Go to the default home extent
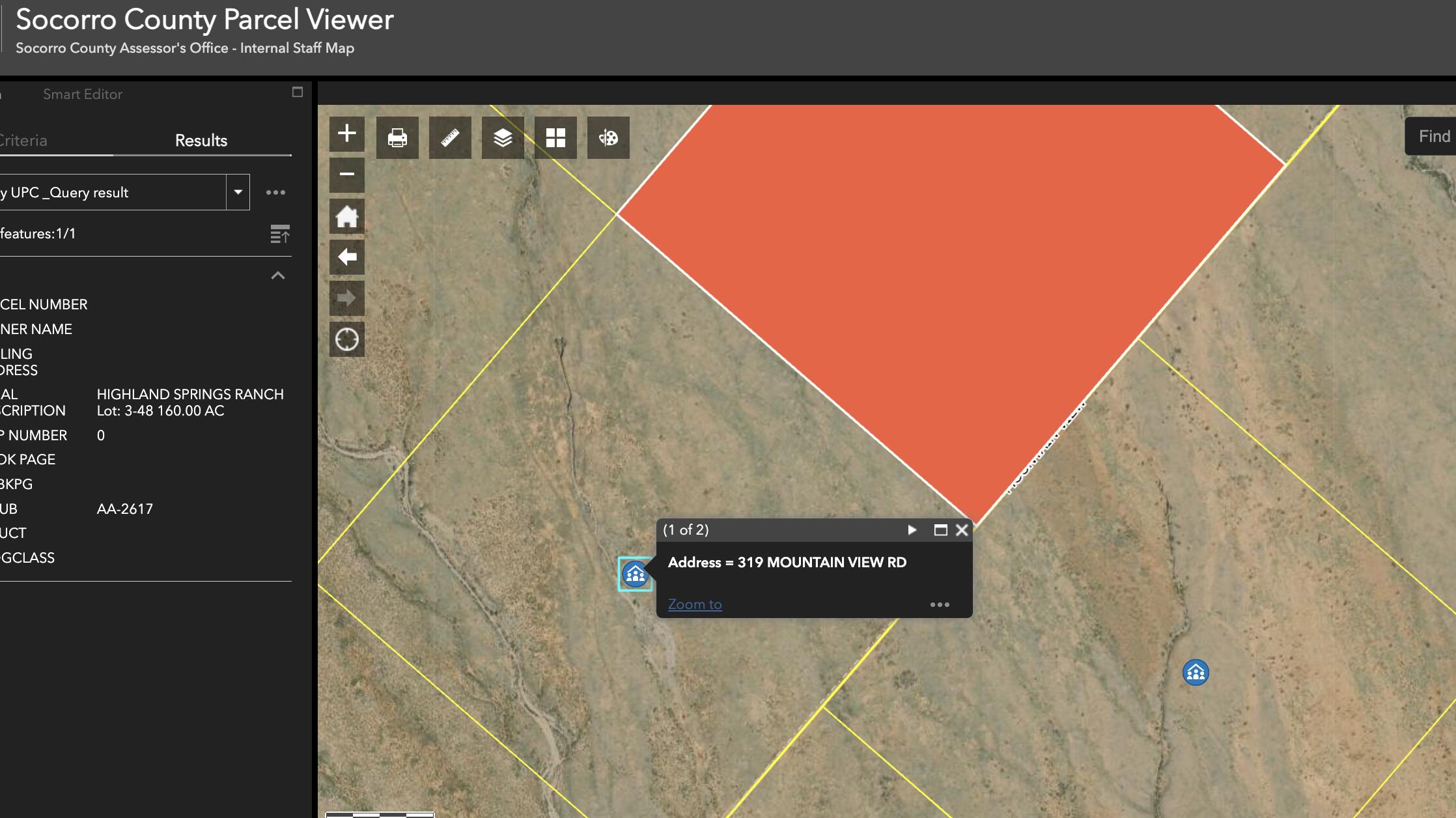This screenshot has height=818, width=1456. coord(346,216)
